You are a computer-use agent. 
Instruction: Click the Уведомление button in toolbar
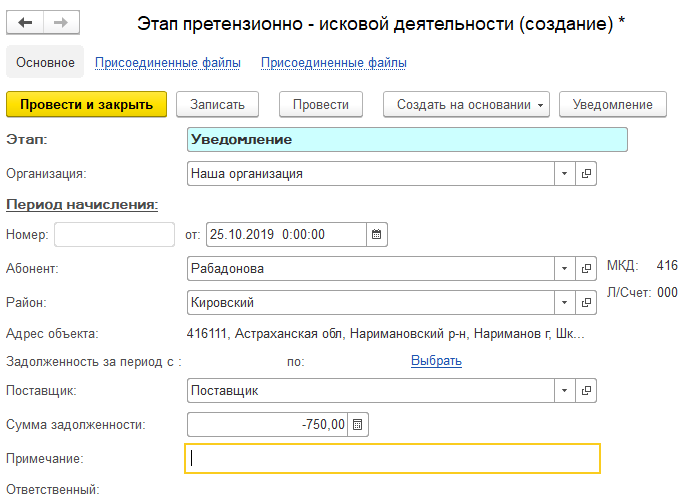(612, 105)
